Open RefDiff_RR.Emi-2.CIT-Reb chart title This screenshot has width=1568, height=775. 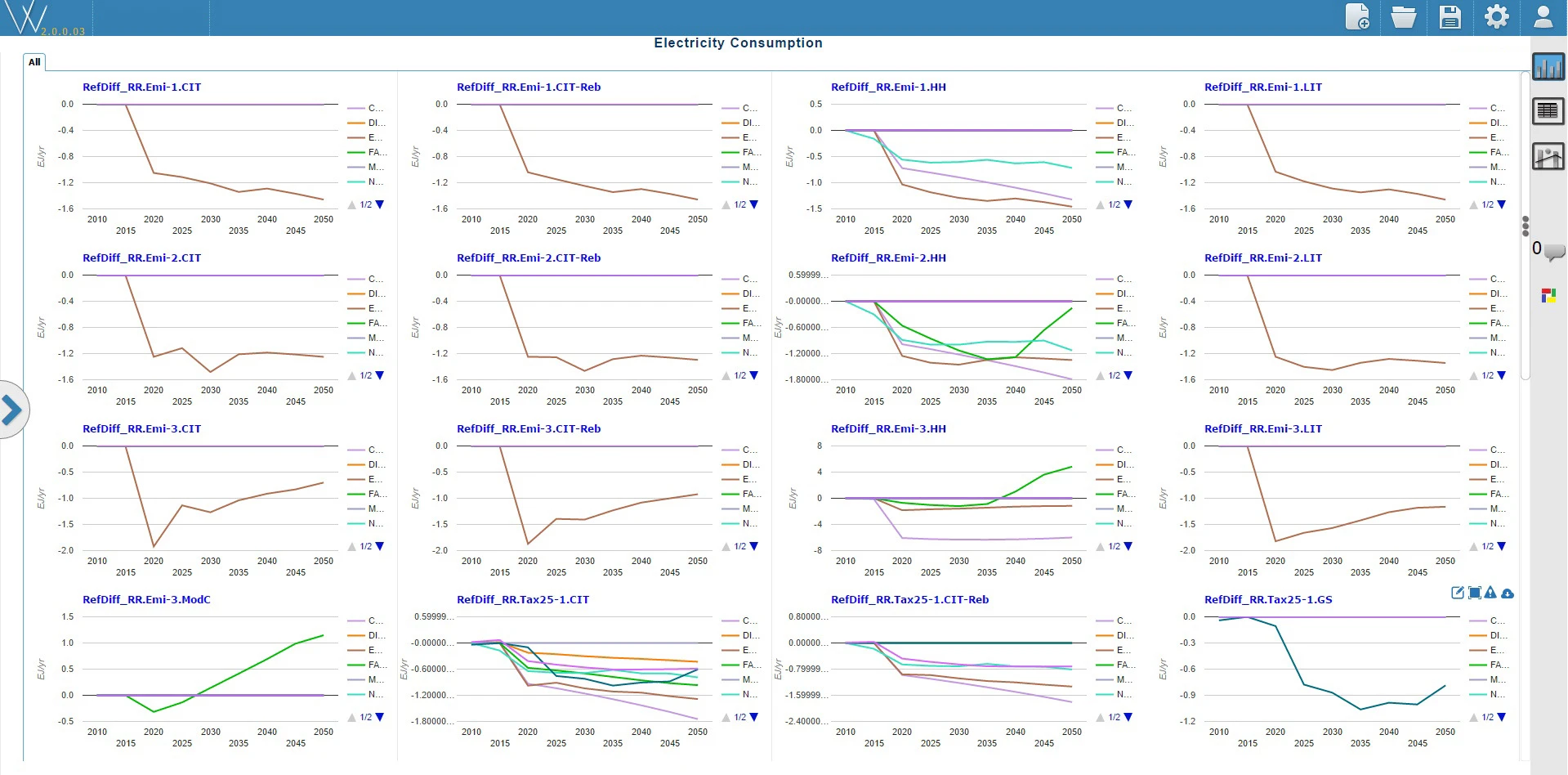point(529,258)
